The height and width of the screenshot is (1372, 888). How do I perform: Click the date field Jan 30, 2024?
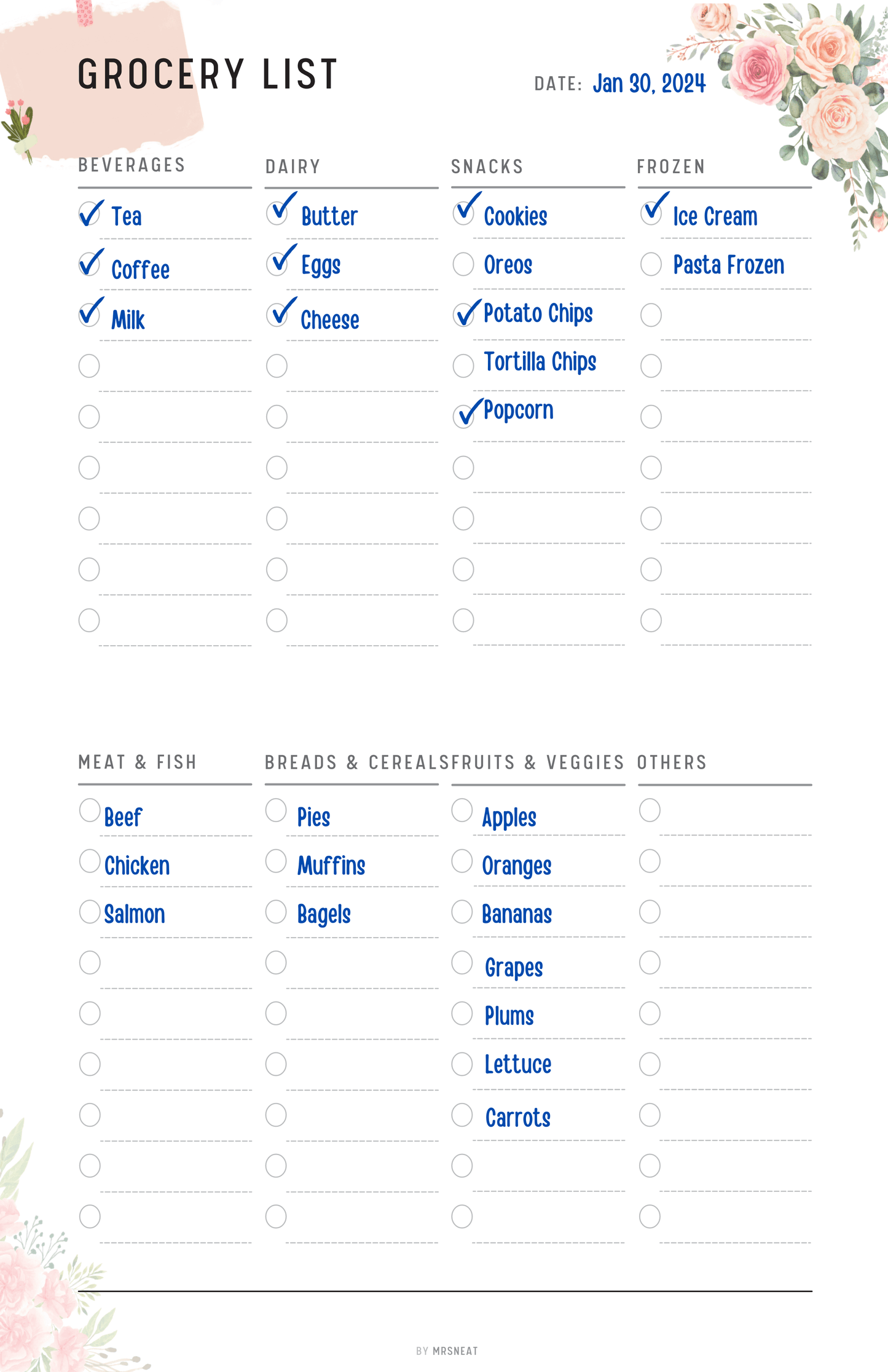click(649, 84)
